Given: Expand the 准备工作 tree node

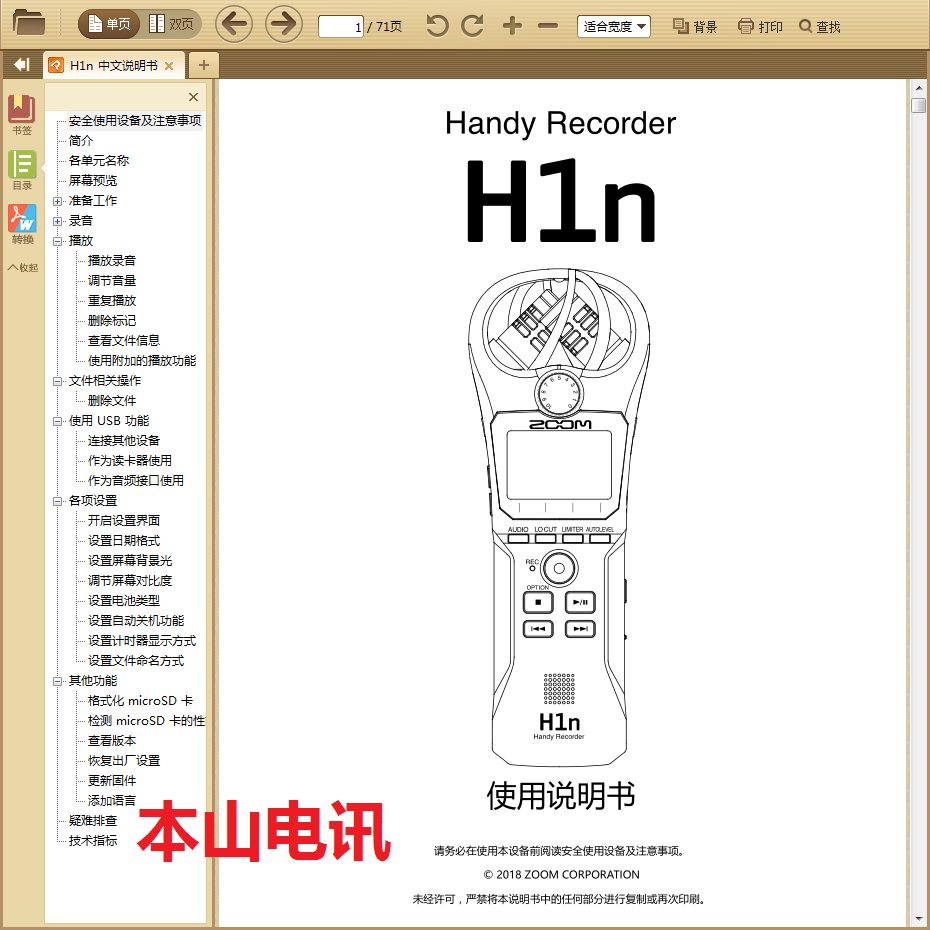Looking at the screenshot, I should [x=58, y=201].
